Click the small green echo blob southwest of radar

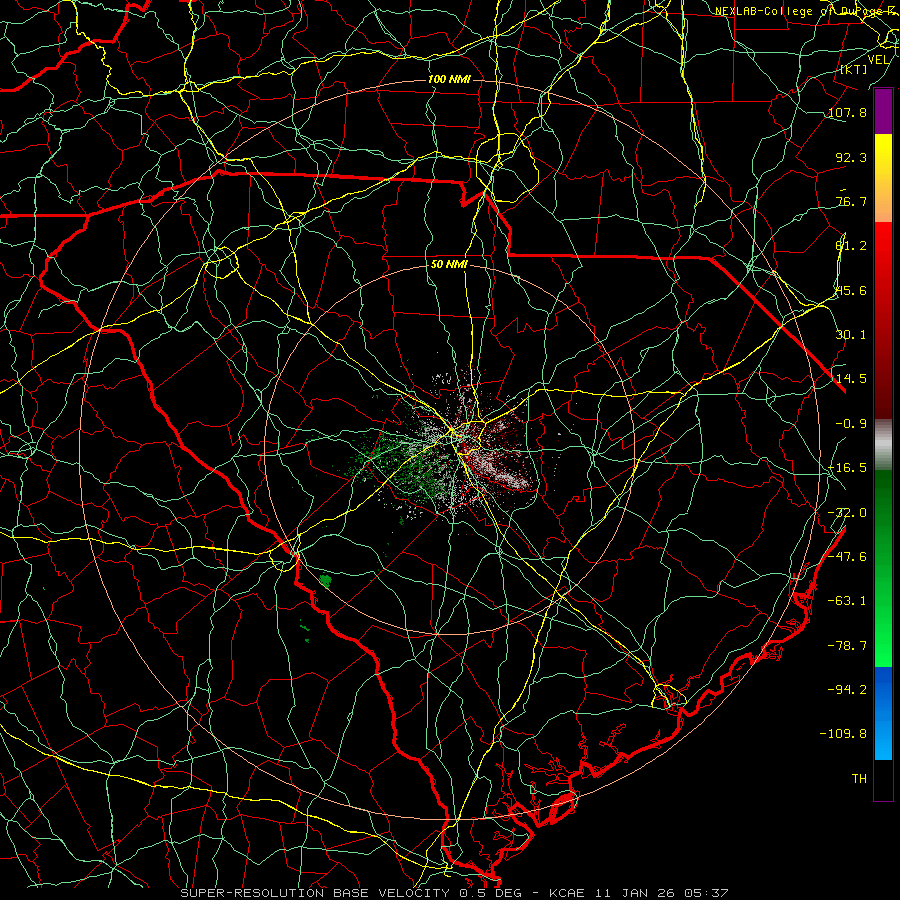pos(325,581)
